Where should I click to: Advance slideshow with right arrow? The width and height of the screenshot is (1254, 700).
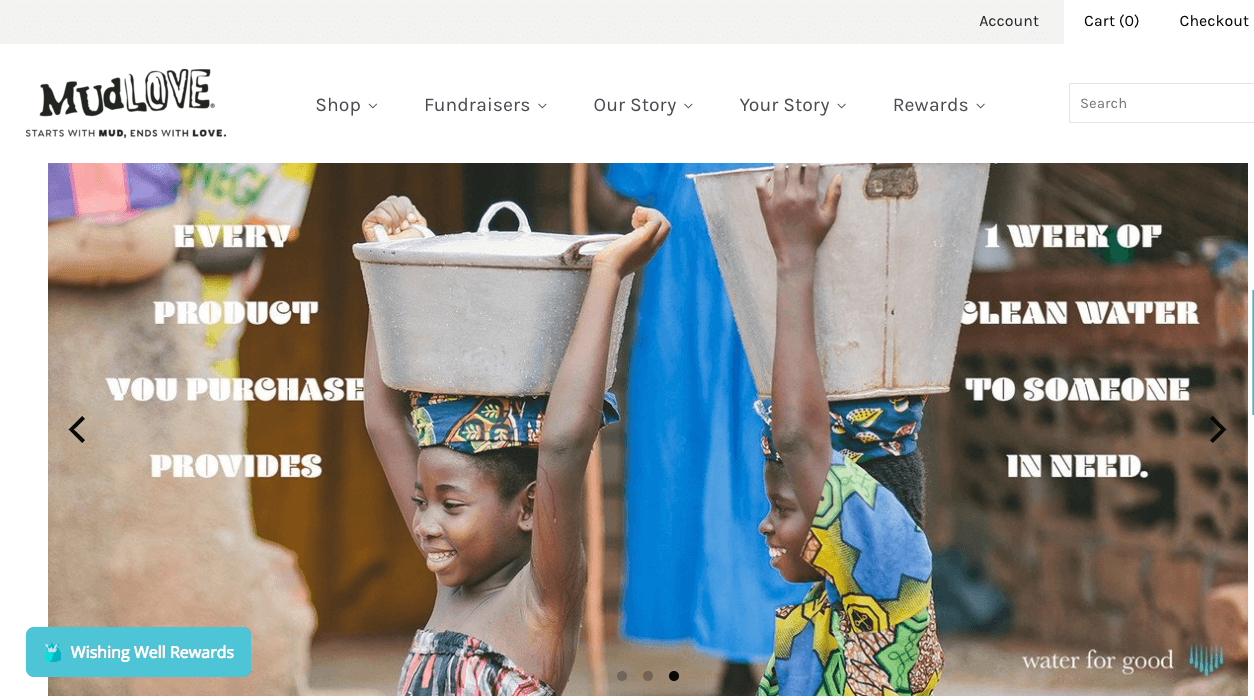pos(1217,430)
